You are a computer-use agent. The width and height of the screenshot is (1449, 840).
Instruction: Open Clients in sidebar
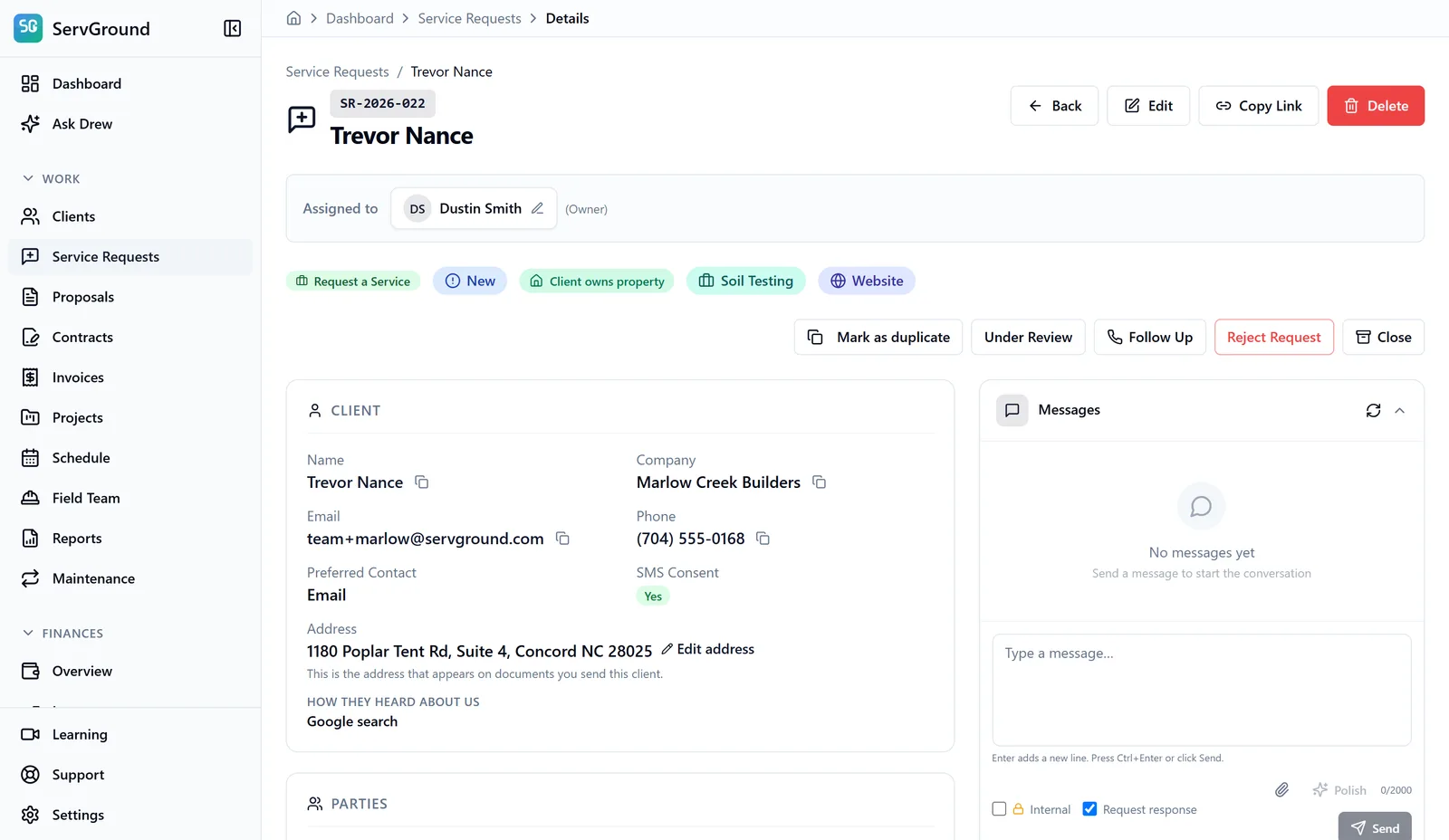coord(130,216)
